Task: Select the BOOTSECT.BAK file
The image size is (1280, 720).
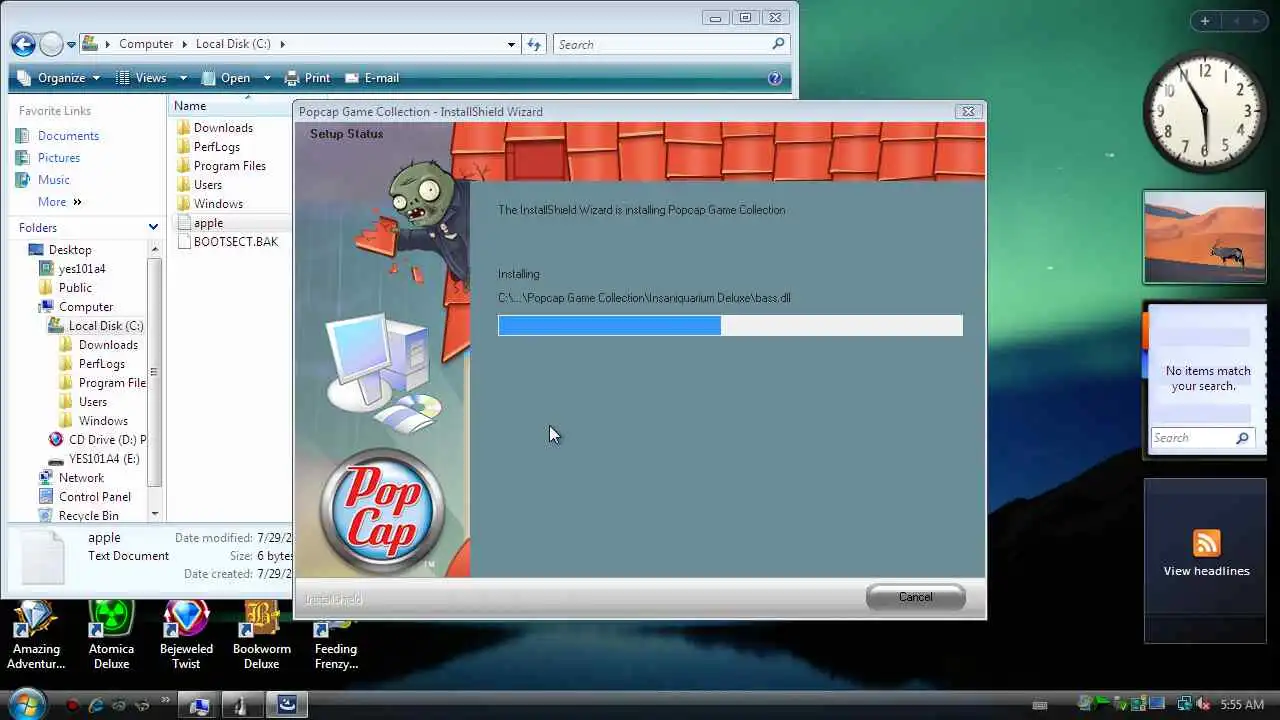Action: tap(227, 242)
